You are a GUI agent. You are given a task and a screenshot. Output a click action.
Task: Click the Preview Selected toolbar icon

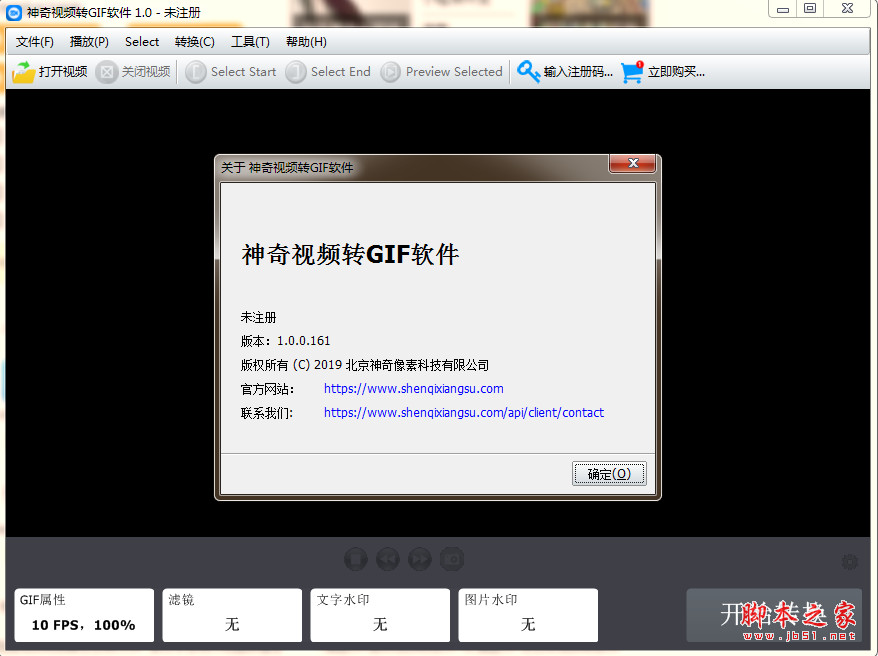(x=389, y=71)
